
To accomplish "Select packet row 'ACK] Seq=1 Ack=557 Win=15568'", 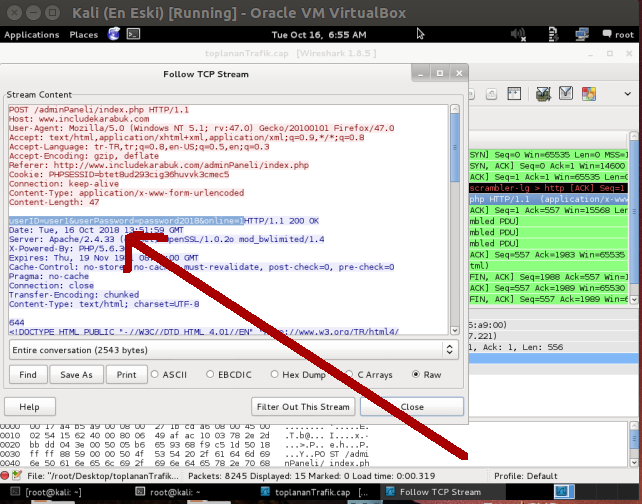I will pos(548,210).
